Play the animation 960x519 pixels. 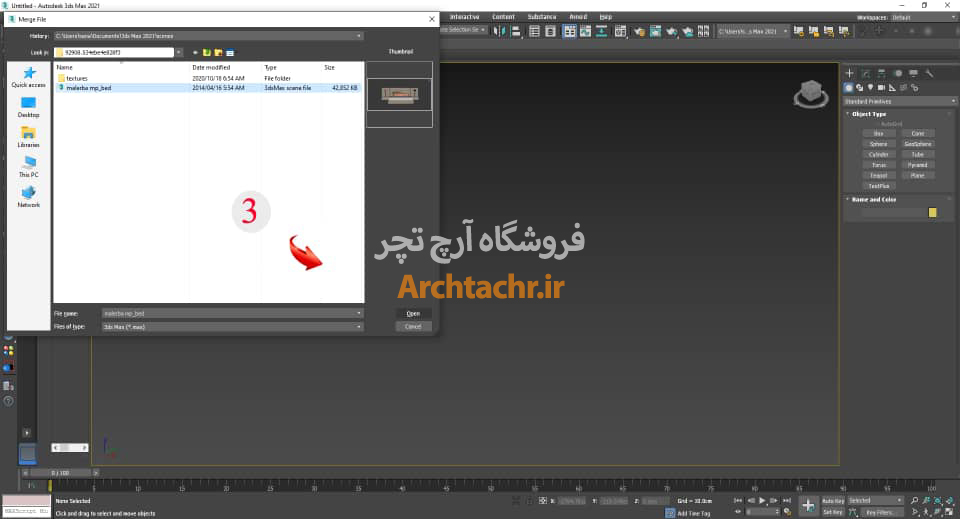[762, 501]
